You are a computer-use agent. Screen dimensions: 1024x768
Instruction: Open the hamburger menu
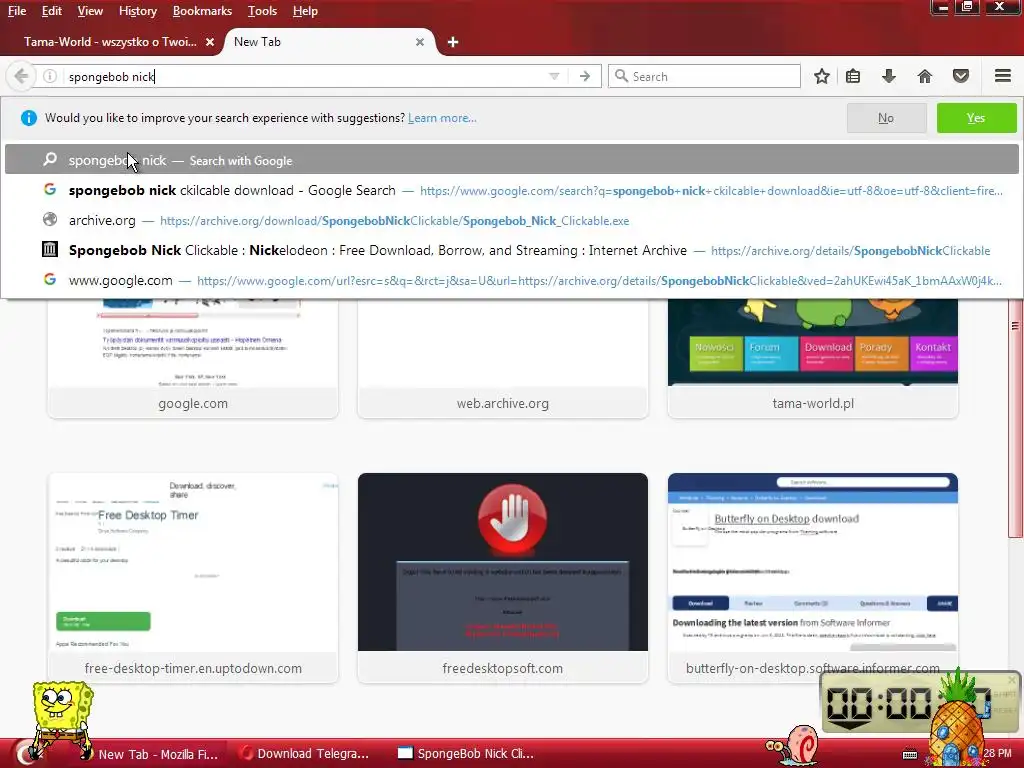1002,76
